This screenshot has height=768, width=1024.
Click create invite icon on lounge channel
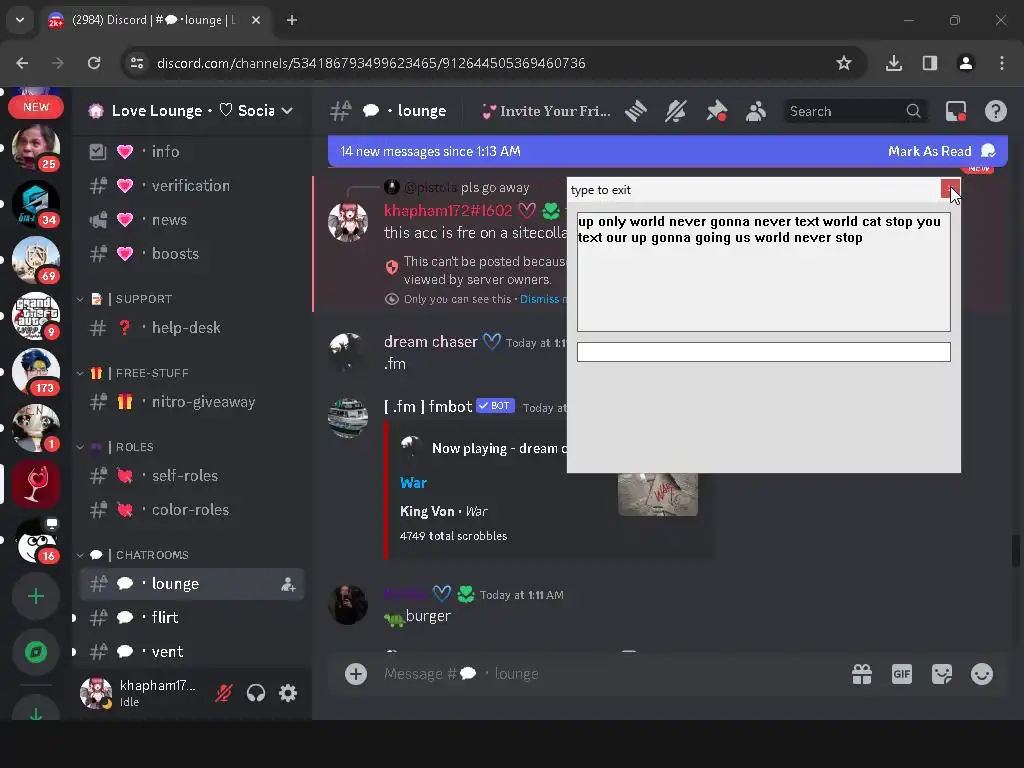click(x=288, y=584)
